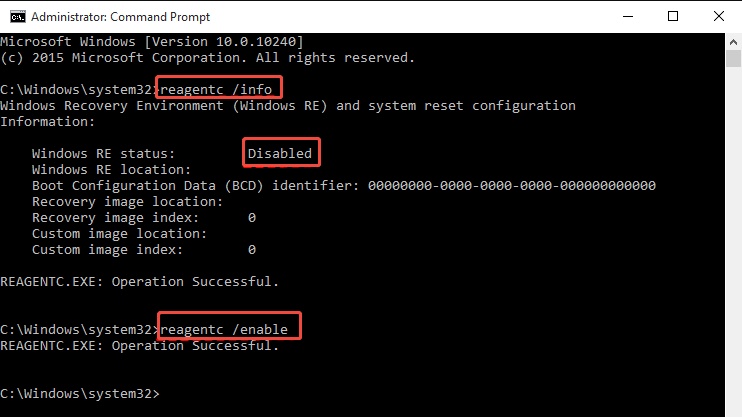Click the scrollbar up arrow
Viewport: 742px width, 417px height.
click(x=731, y=40)
